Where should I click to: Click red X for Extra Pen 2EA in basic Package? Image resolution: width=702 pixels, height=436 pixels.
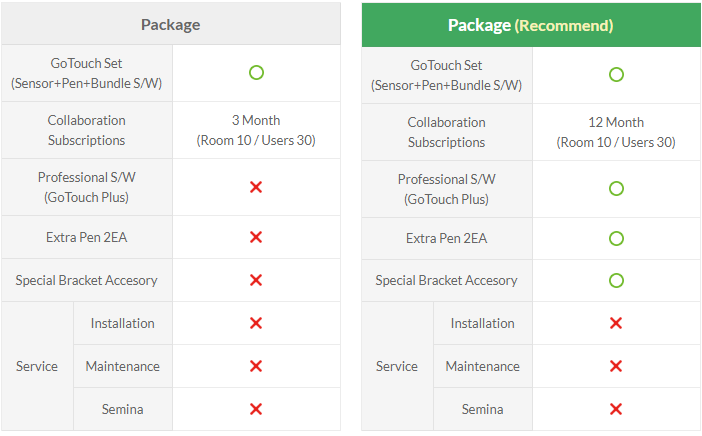click(256, 237)
